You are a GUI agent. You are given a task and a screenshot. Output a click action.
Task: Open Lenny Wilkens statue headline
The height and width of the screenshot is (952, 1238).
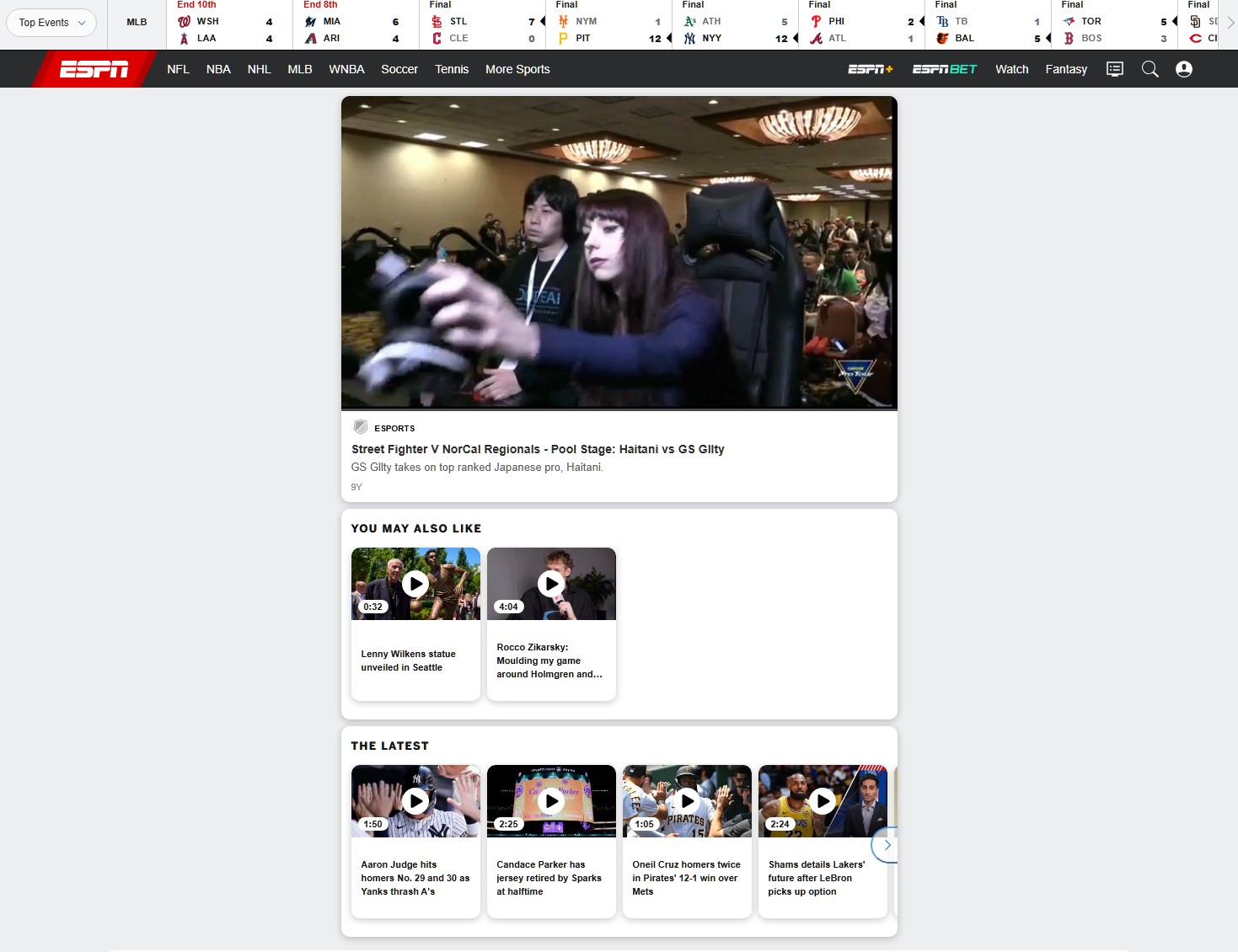coord(408,661)
